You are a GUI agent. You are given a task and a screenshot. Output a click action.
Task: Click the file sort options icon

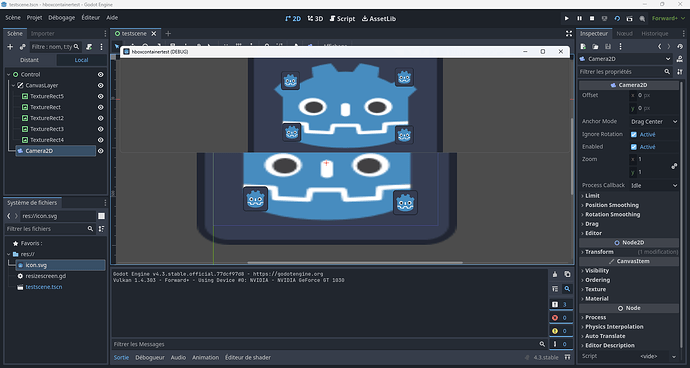point(102,229)
